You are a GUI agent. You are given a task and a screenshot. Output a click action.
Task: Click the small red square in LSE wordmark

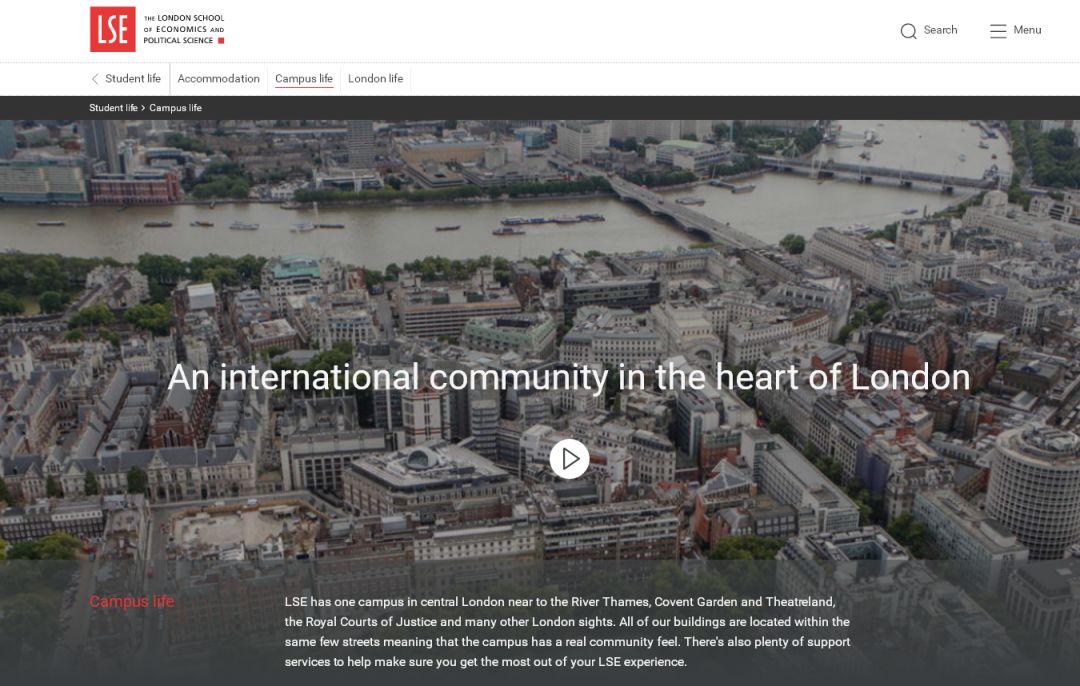[221, 41]
